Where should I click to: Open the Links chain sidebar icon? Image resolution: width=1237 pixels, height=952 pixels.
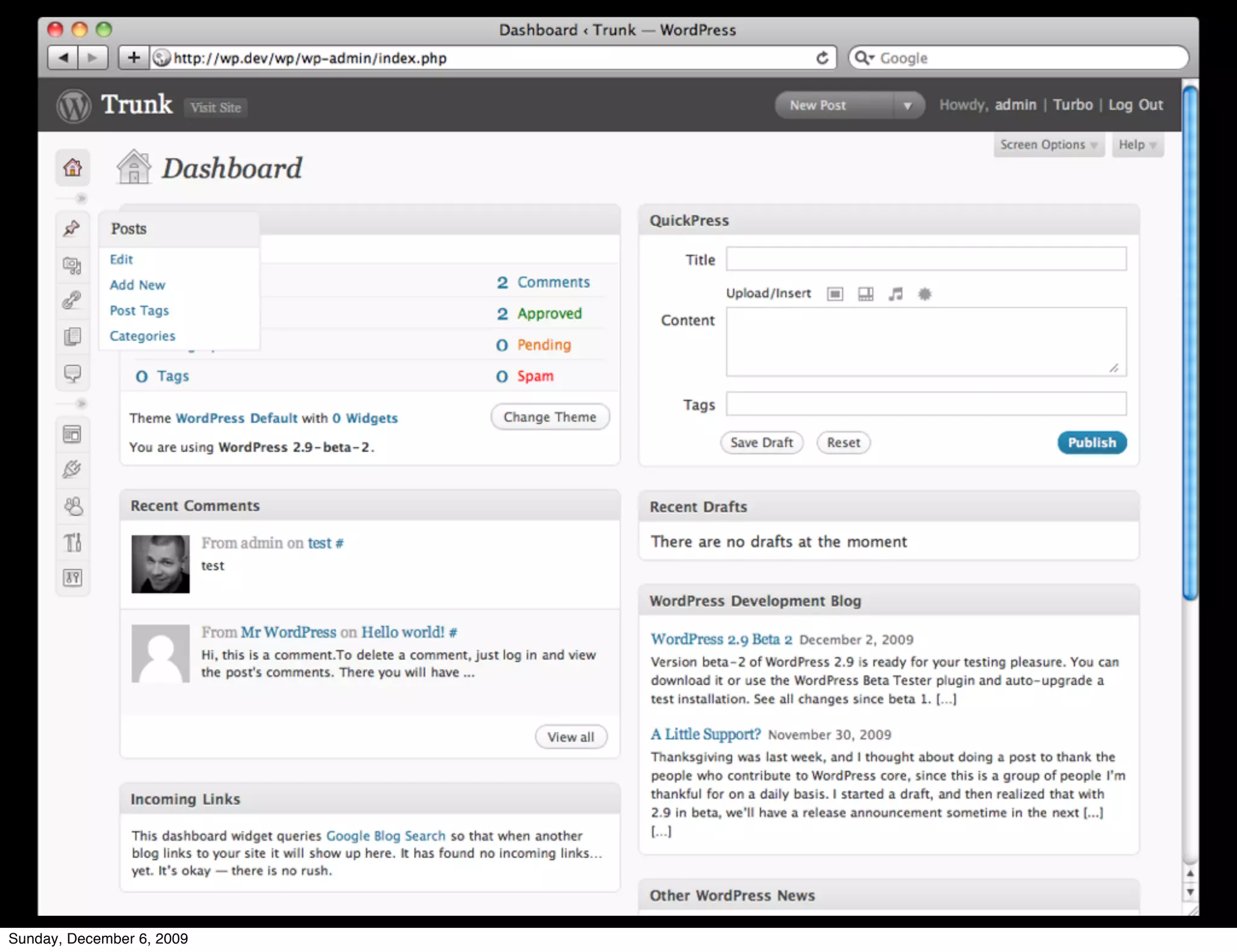(x=72, y=300)
